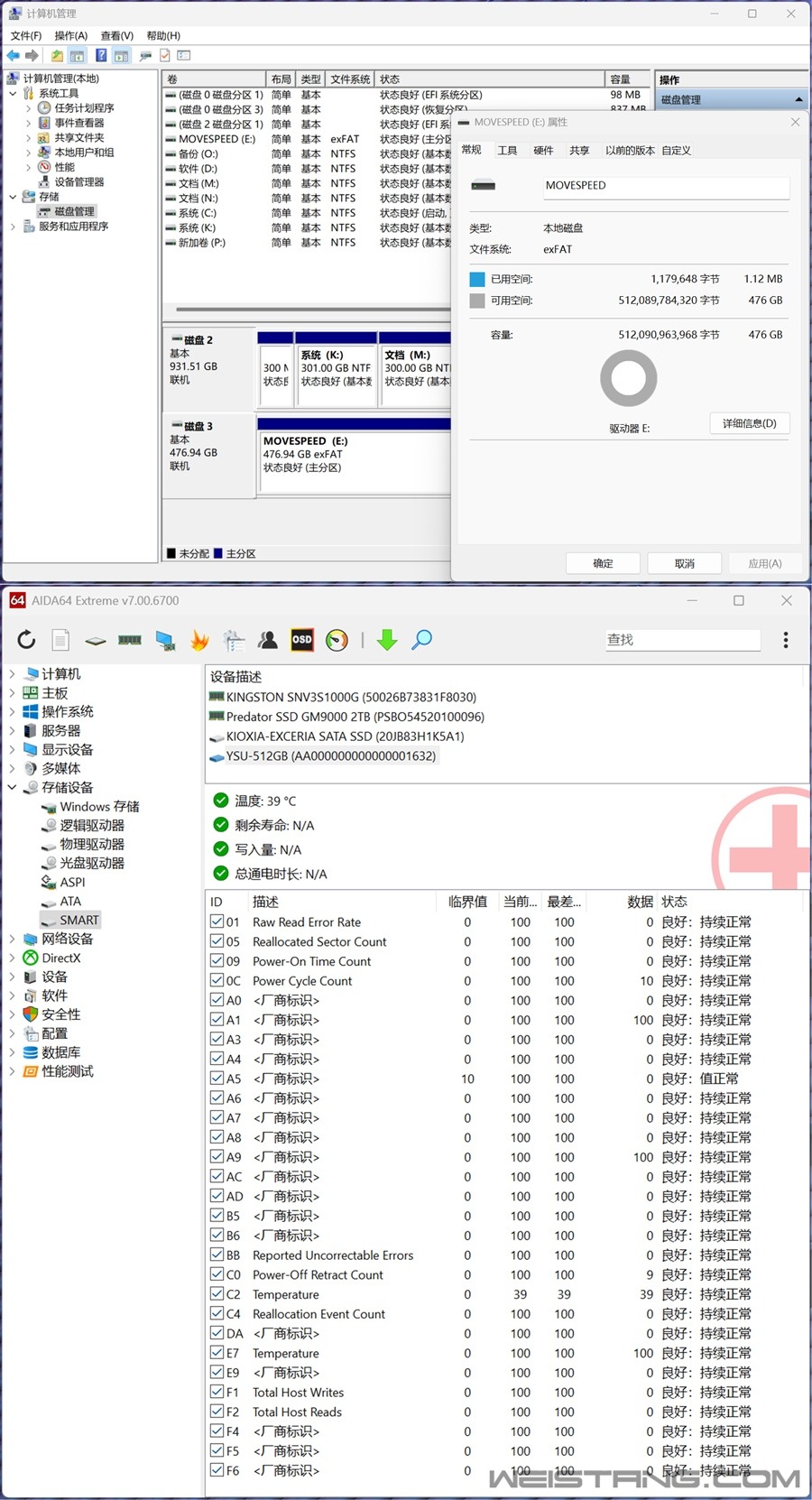
Task: Click the Details (详细信息) button
Action: click(750, 423)
